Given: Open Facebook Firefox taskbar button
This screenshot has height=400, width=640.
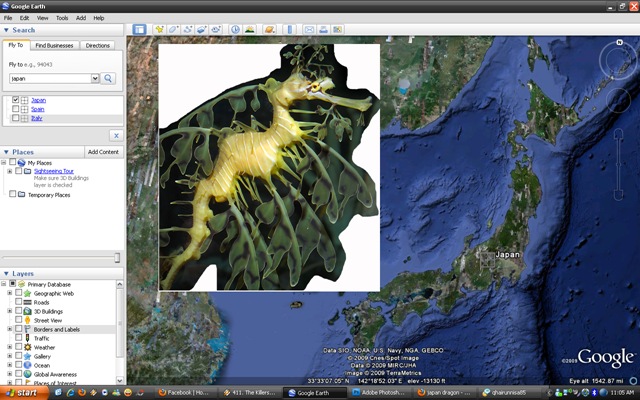Looking at the screenshot, I should pyautogui.click(x=188, y=393).
